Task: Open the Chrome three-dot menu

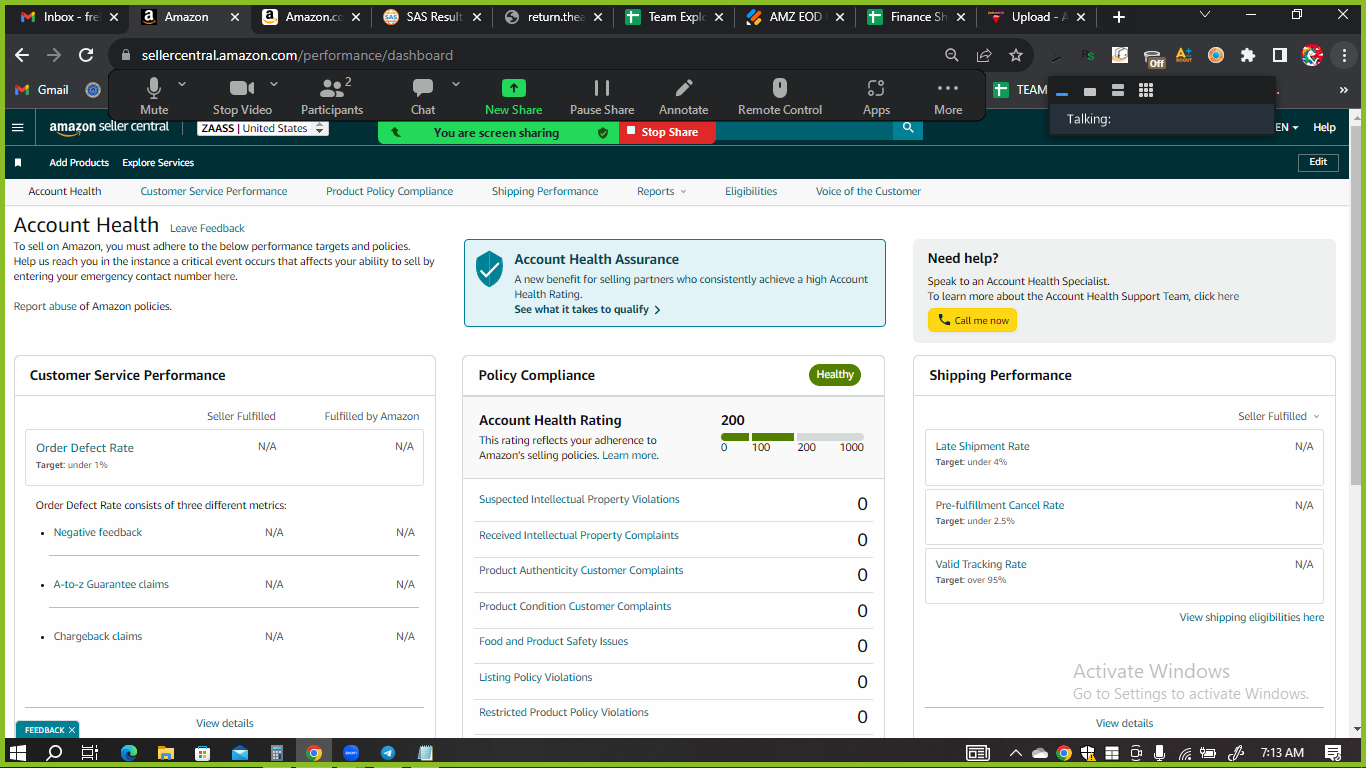Action: tap(1344, 55)
